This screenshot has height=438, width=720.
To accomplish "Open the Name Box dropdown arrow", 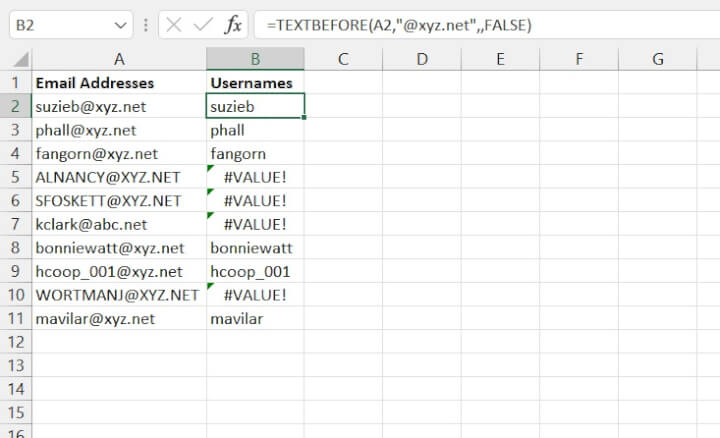I will pos(121,25).
